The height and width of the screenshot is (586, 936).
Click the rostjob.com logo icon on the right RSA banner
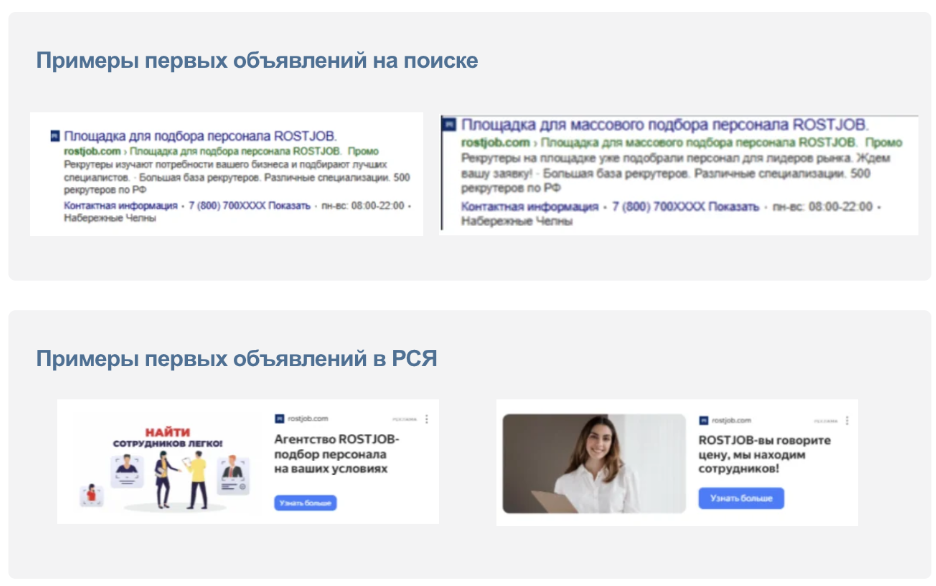pos(703,421)
